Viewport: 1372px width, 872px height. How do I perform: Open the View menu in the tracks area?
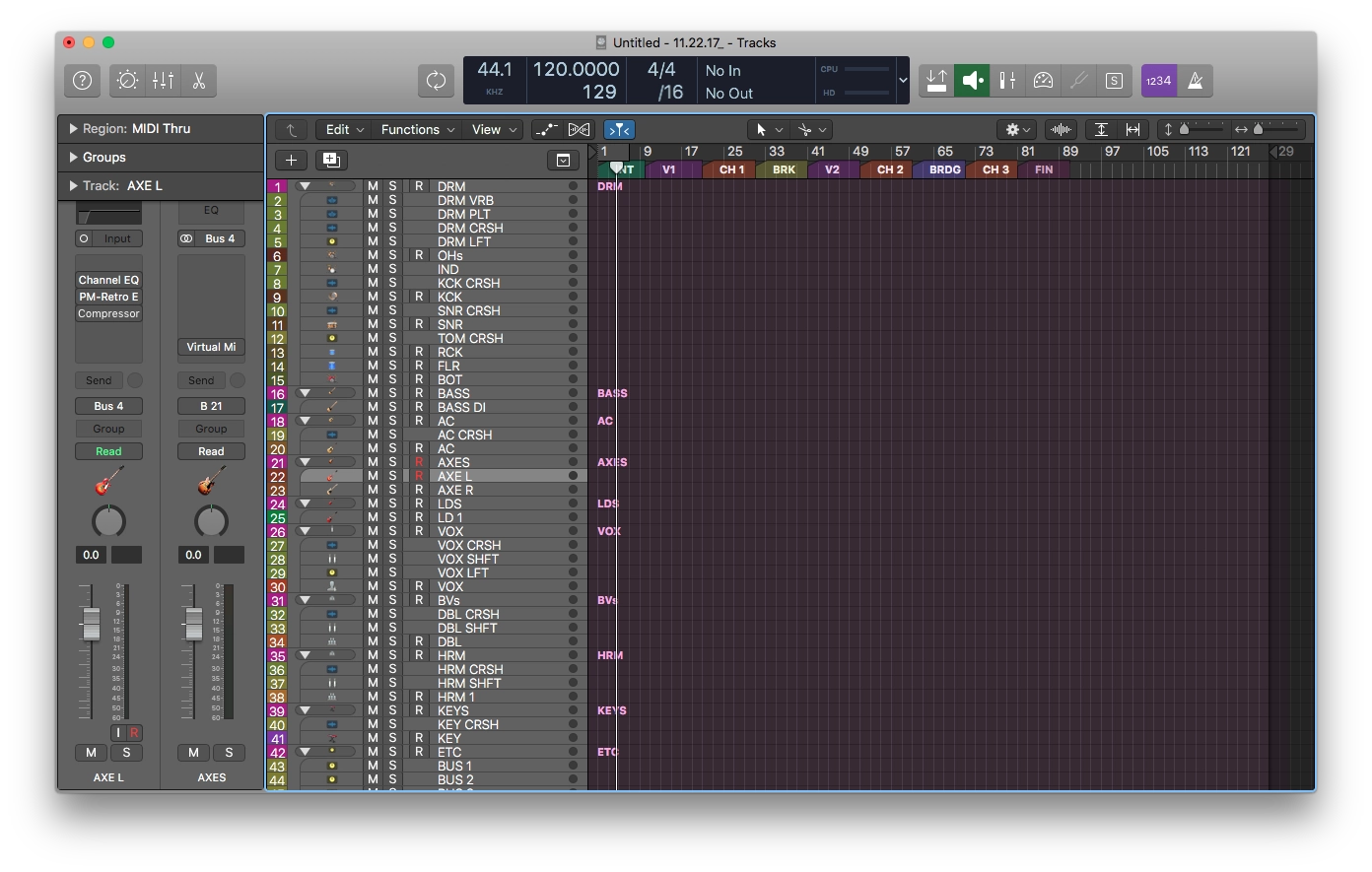(494, 130)
